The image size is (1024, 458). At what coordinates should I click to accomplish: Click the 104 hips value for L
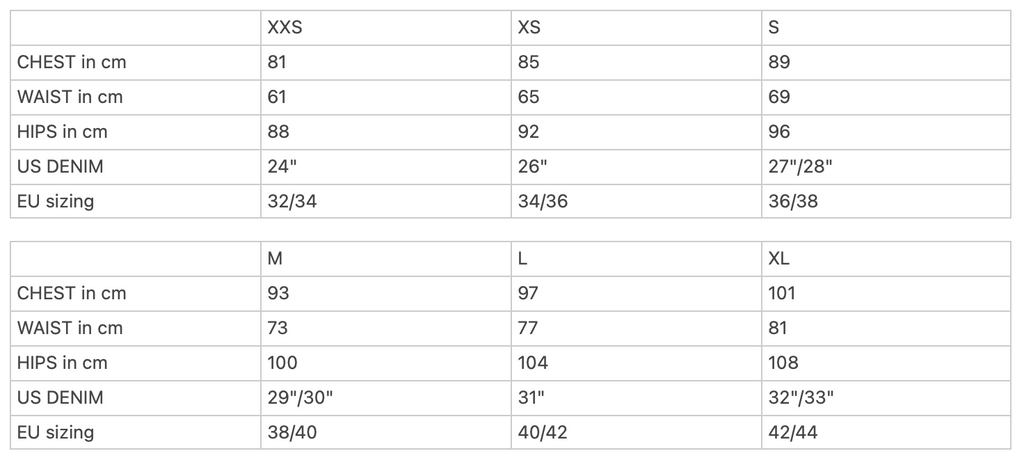(x=636, y=363)
